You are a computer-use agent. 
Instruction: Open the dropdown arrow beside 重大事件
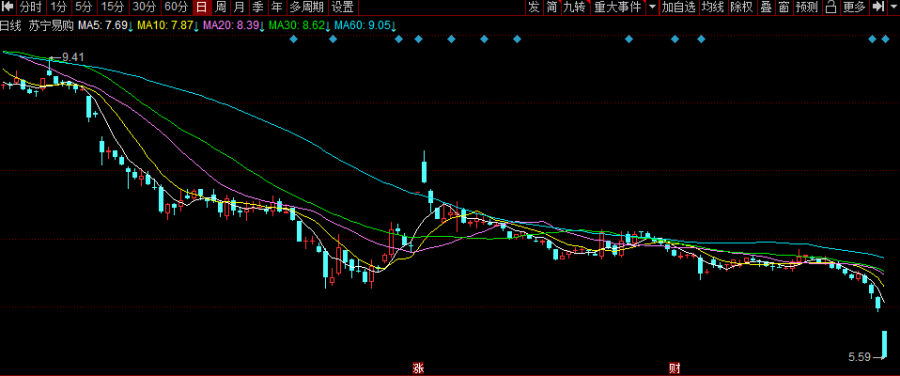coord(653,7)
